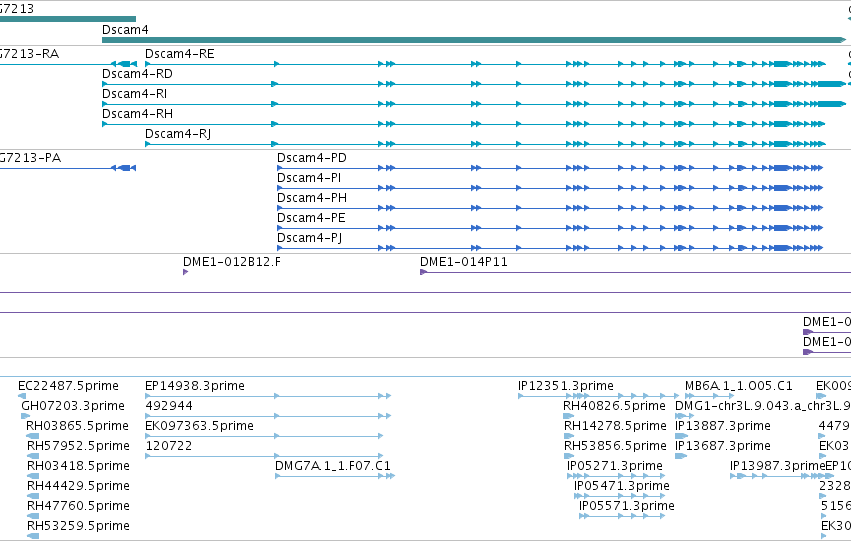Viewport: 851px width, 541px height.
Task: Open the Dscam4-PH protein label
Action: [312, 198]
